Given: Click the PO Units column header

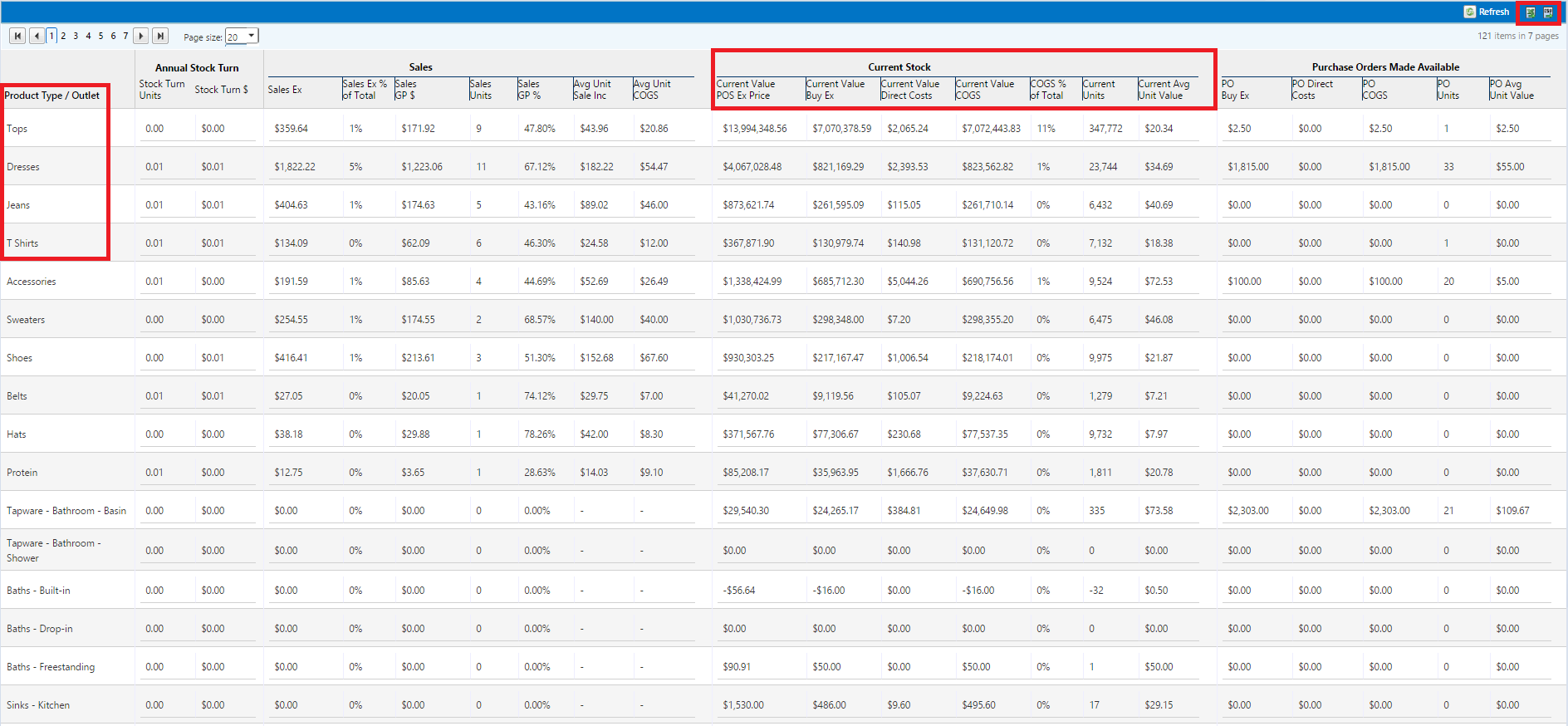Looking at the screenshot, I should tap(1448, 90).
